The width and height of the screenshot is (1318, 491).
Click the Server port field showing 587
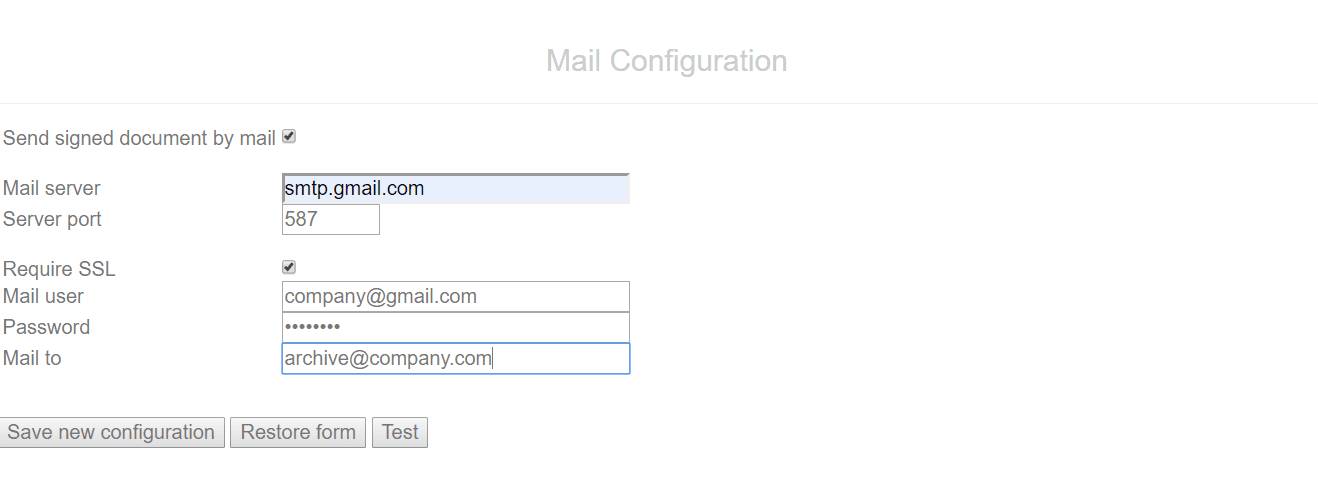(x=331, y=219)
